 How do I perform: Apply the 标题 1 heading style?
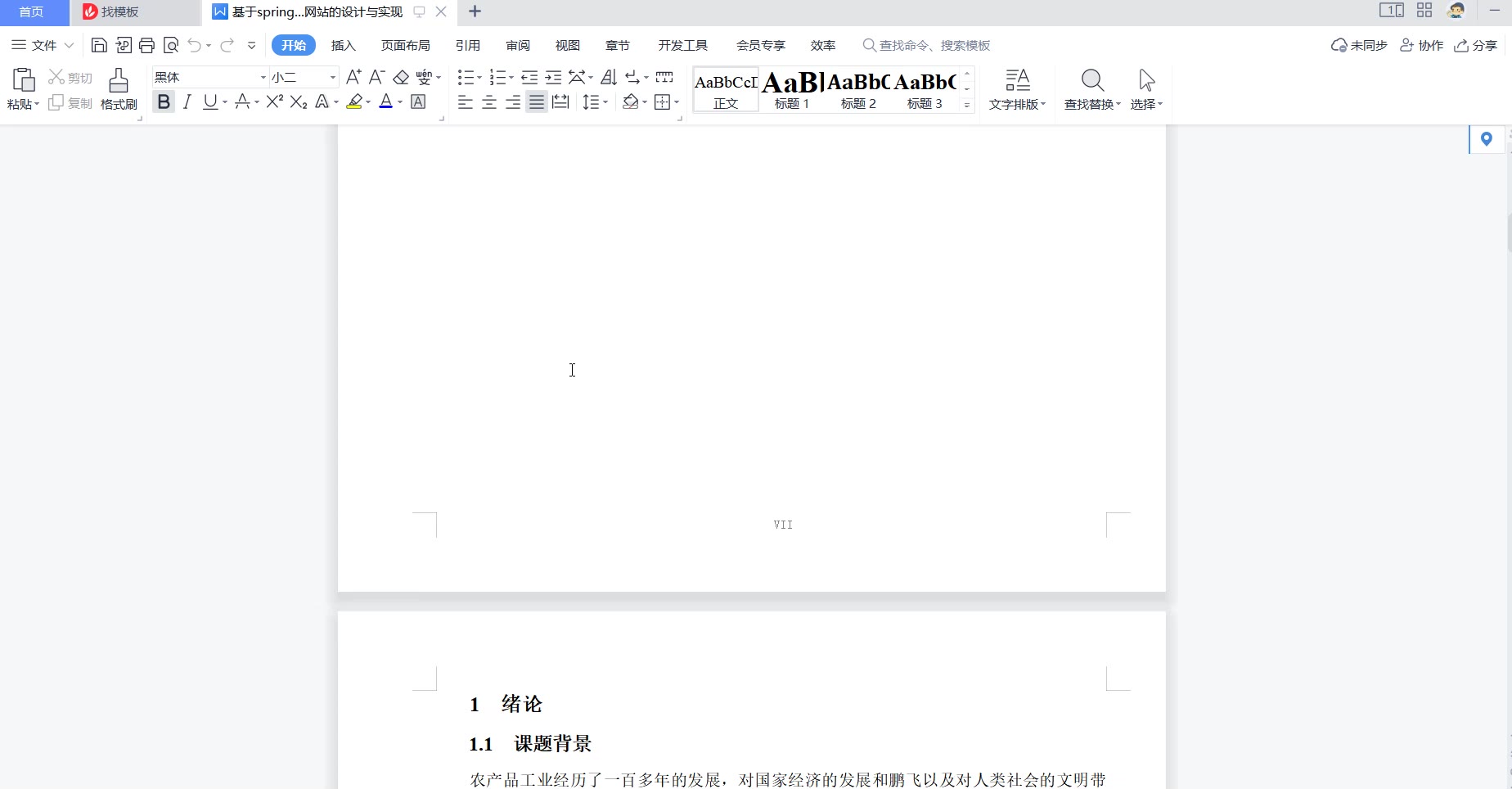point(792,89)
